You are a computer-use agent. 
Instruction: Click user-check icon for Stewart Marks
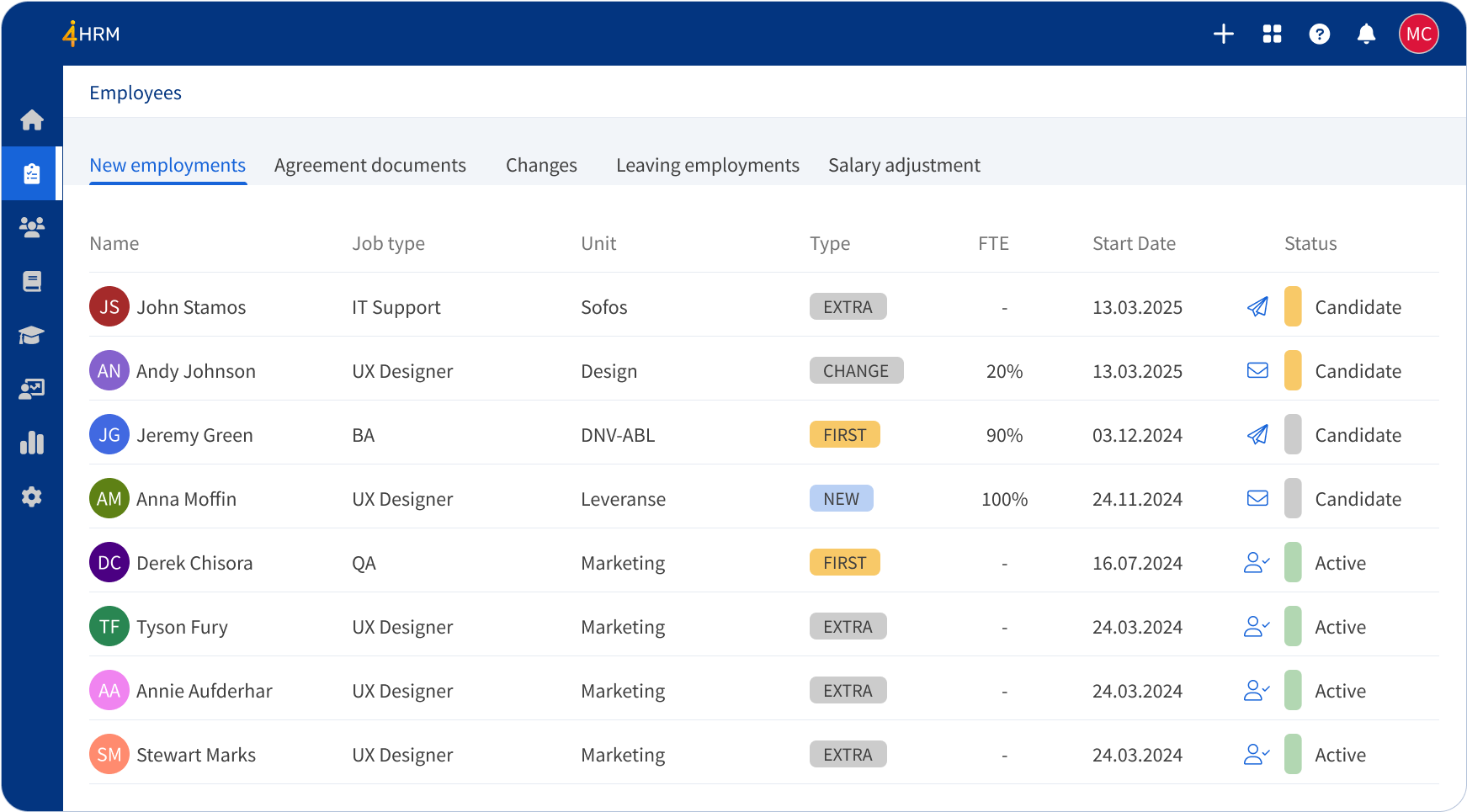click(1257, 754)
